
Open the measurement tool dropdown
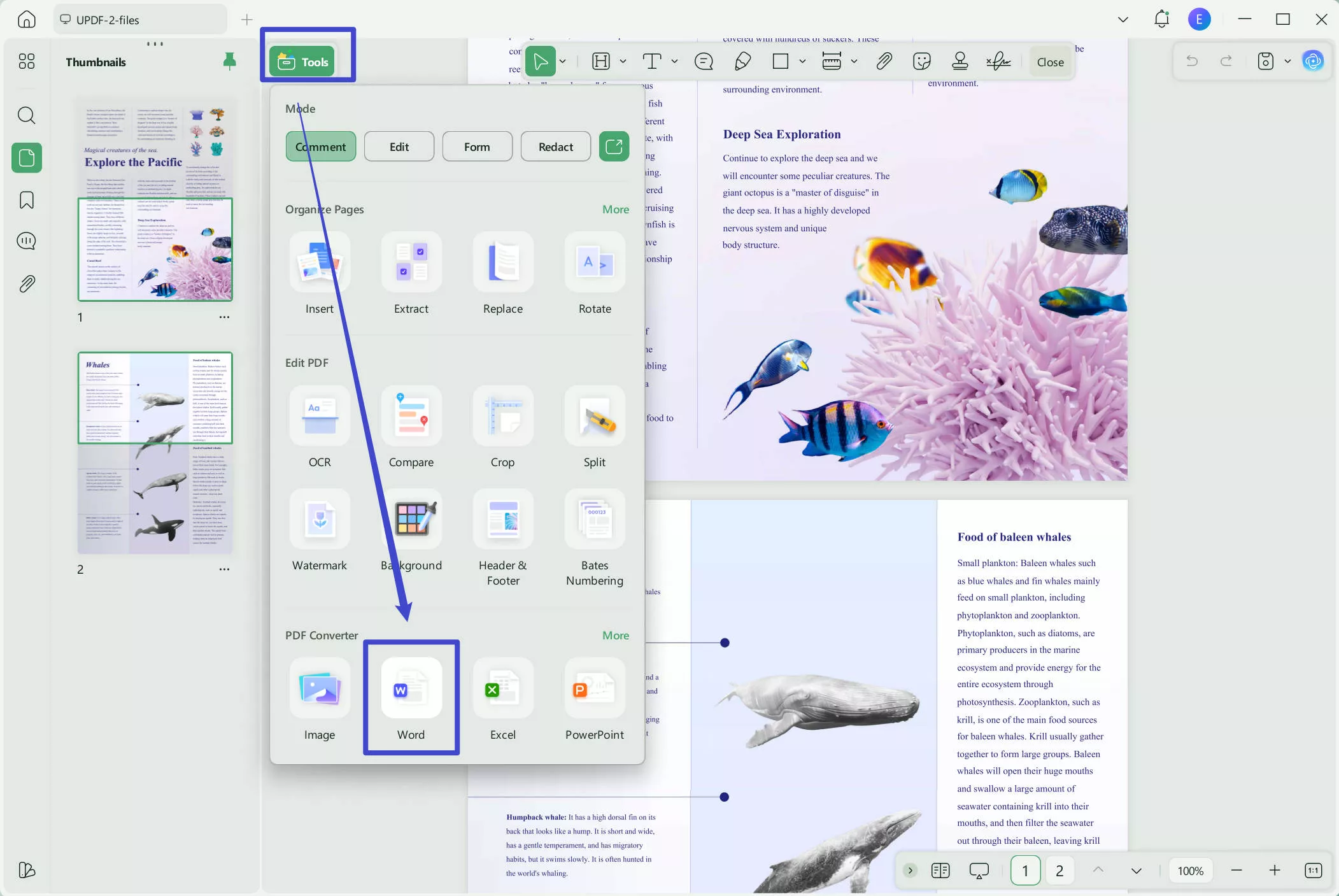[x=853, y=61]
